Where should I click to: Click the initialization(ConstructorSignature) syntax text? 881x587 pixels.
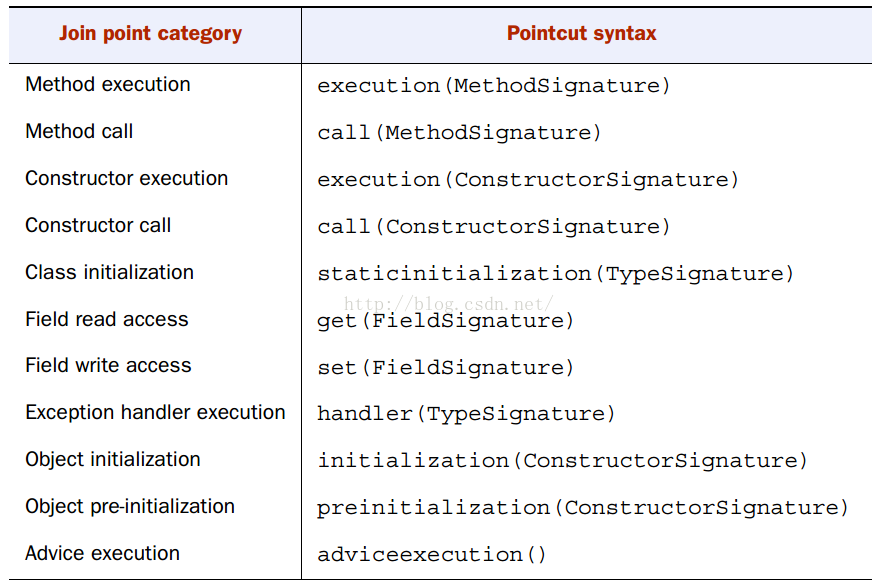[x=562, y=461]
